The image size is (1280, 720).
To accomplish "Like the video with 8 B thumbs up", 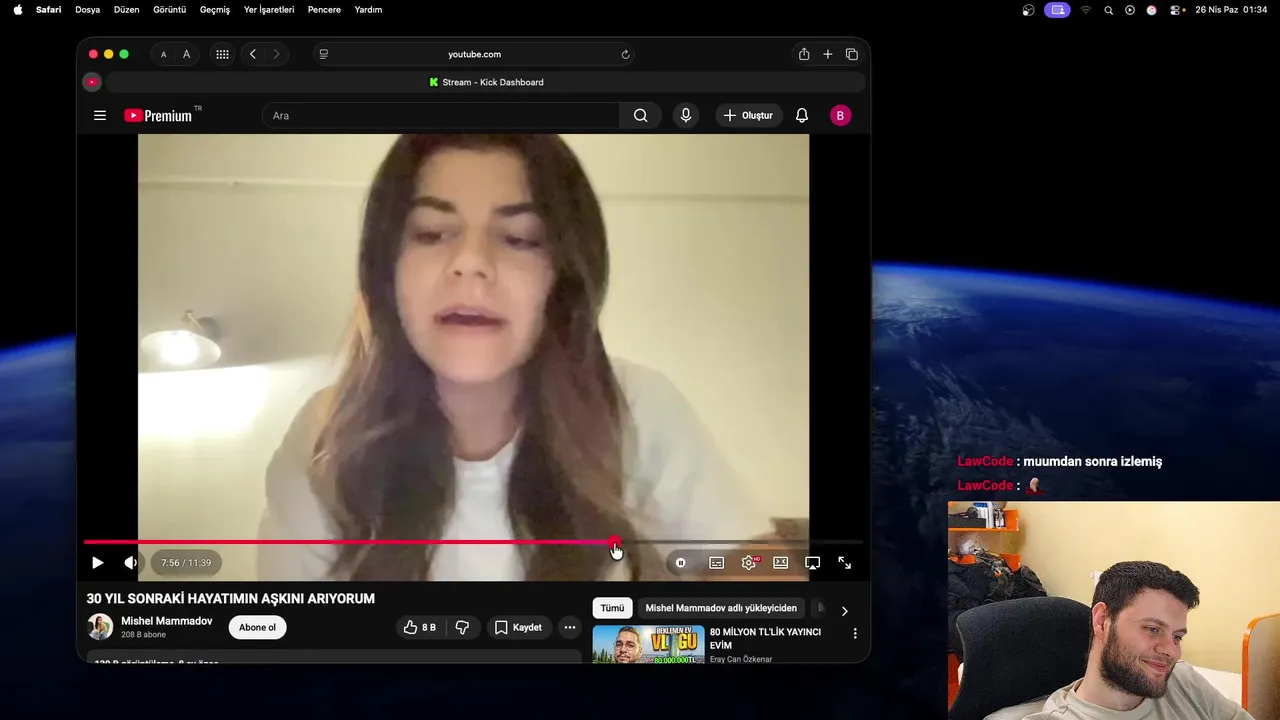I will (419, 627).
